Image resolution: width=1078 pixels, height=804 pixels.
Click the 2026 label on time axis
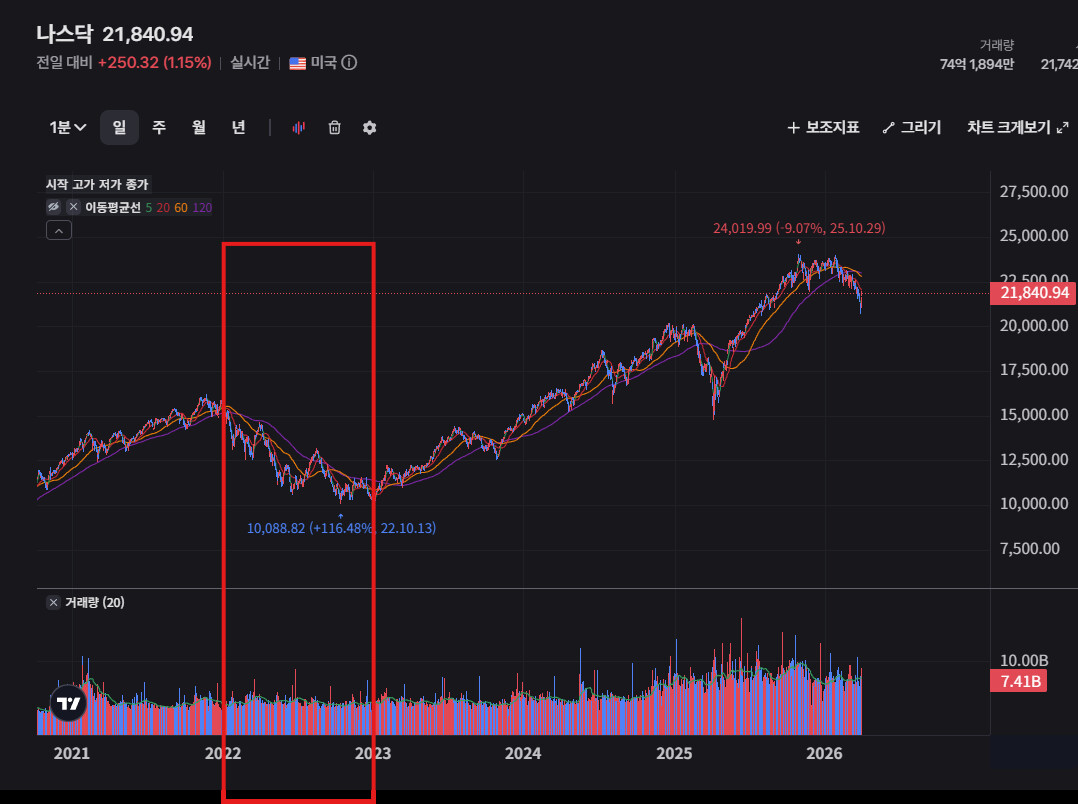pos(824,754)
